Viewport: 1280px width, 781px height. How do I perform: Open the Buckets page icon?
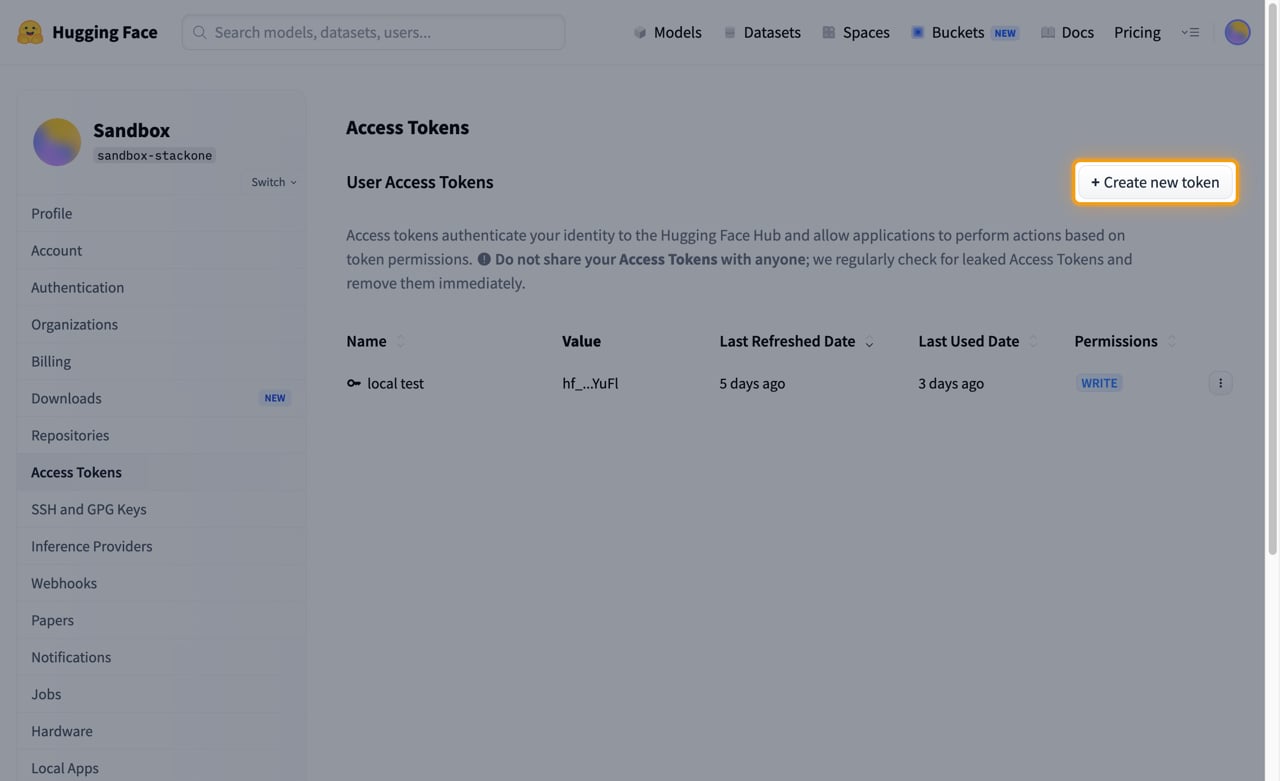(x=917, y=32)
